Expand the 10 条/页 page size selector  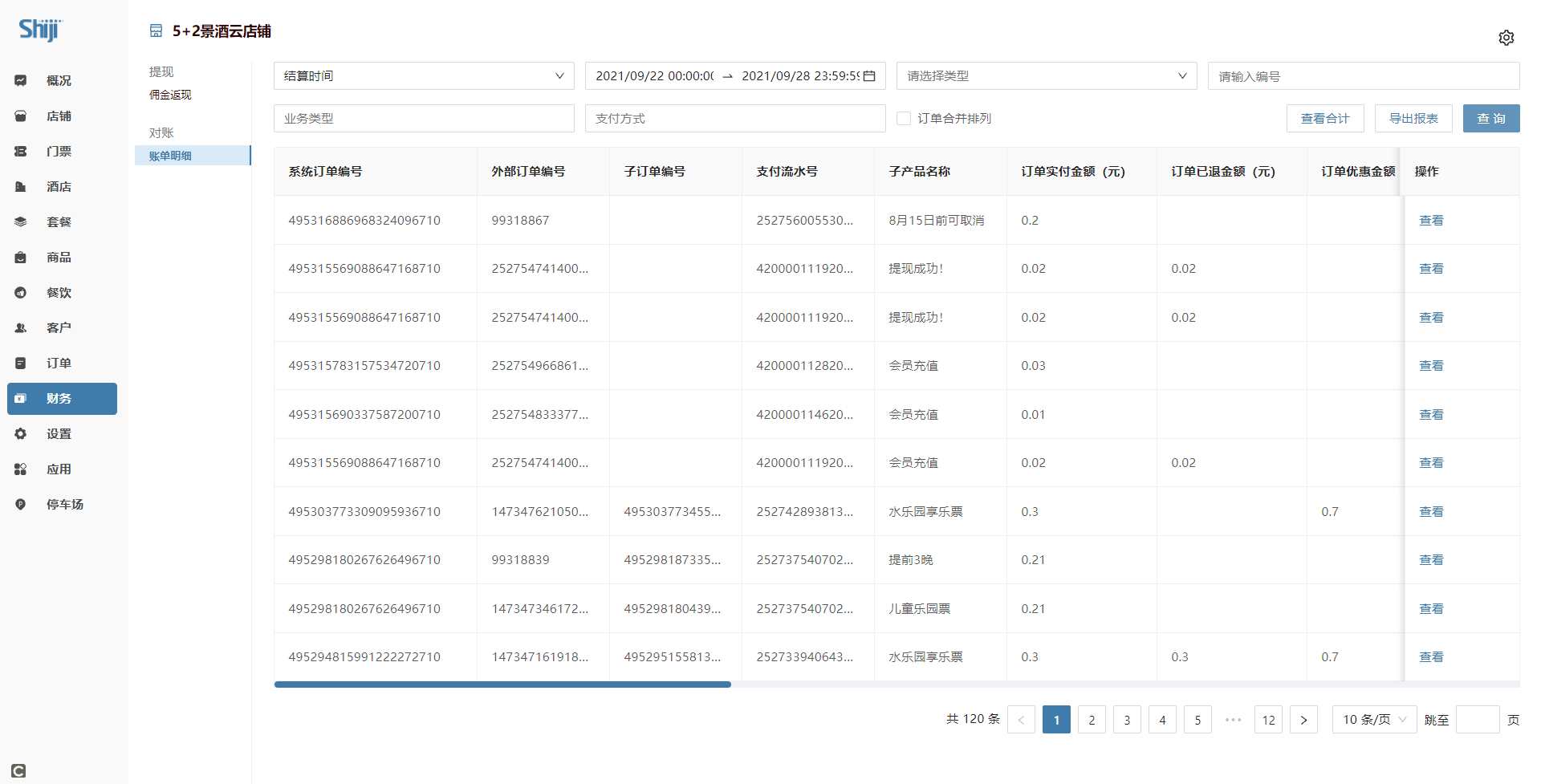[x=1374, y=720]
